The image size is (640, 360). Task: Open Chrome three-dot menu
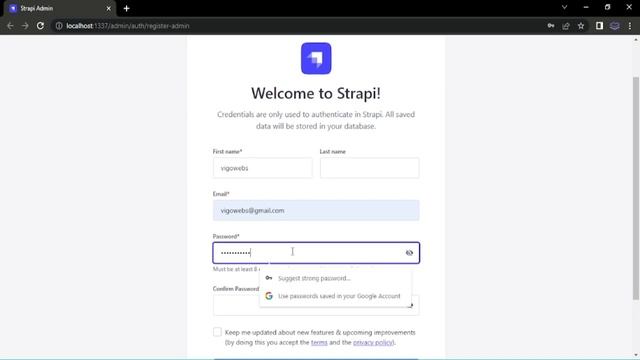coord(630,26)
